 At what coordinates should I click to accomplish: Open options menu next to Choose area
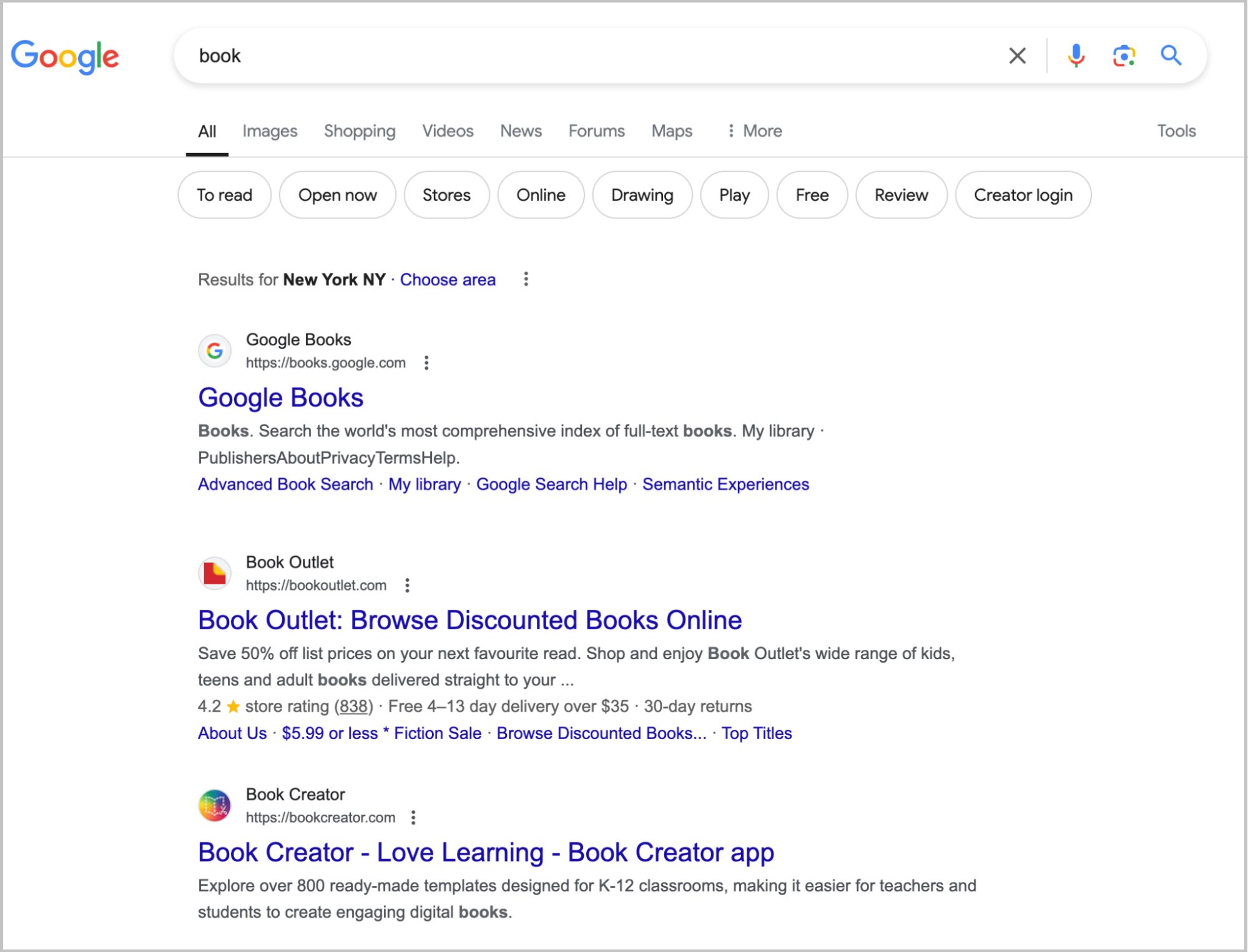pos(526,279)
